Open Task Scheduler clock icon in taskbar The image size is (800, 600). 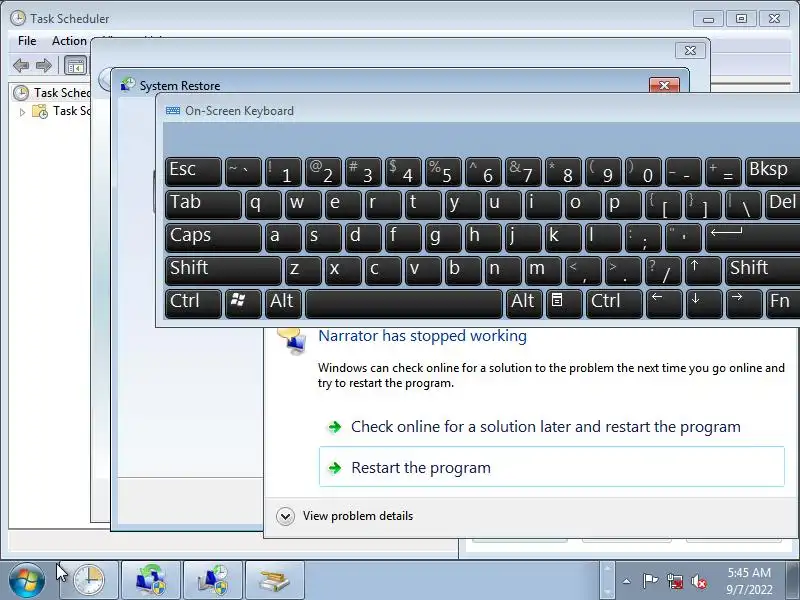pos(89,581)
